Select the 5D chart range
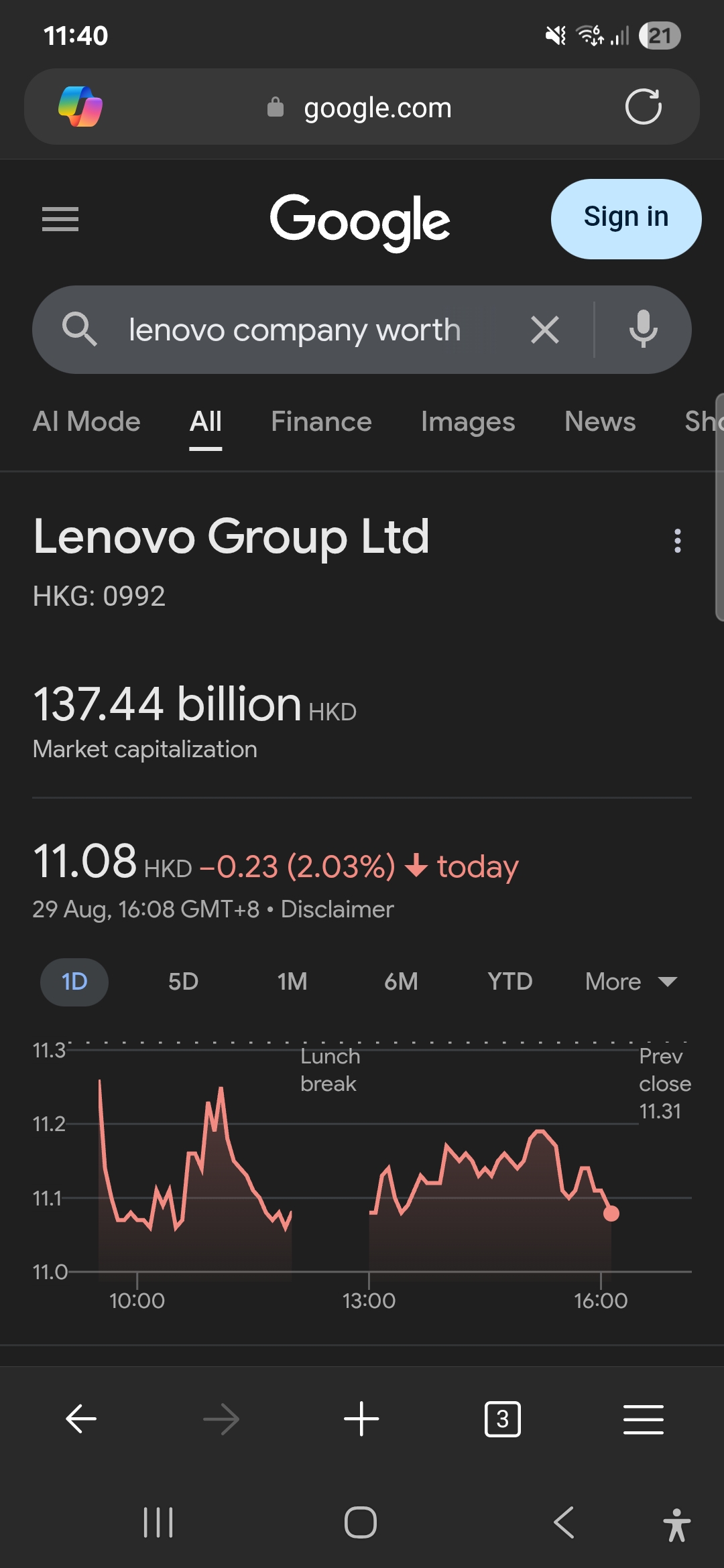The height and width of the screenshot is (1568, 724). 183,982
